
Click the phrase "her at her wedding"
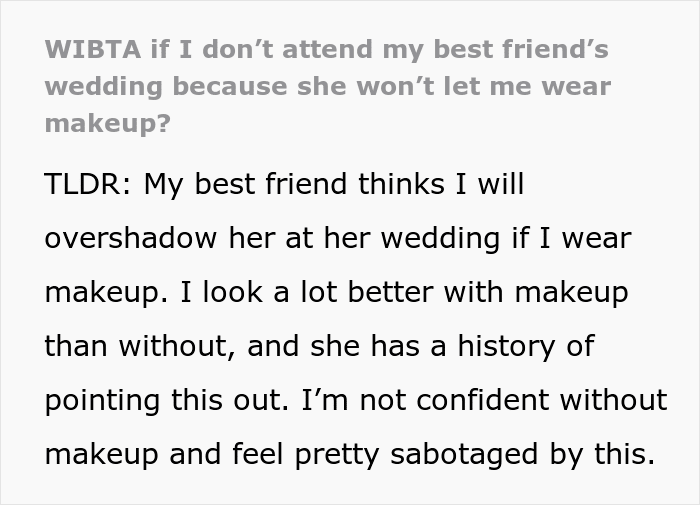point(364,238)
